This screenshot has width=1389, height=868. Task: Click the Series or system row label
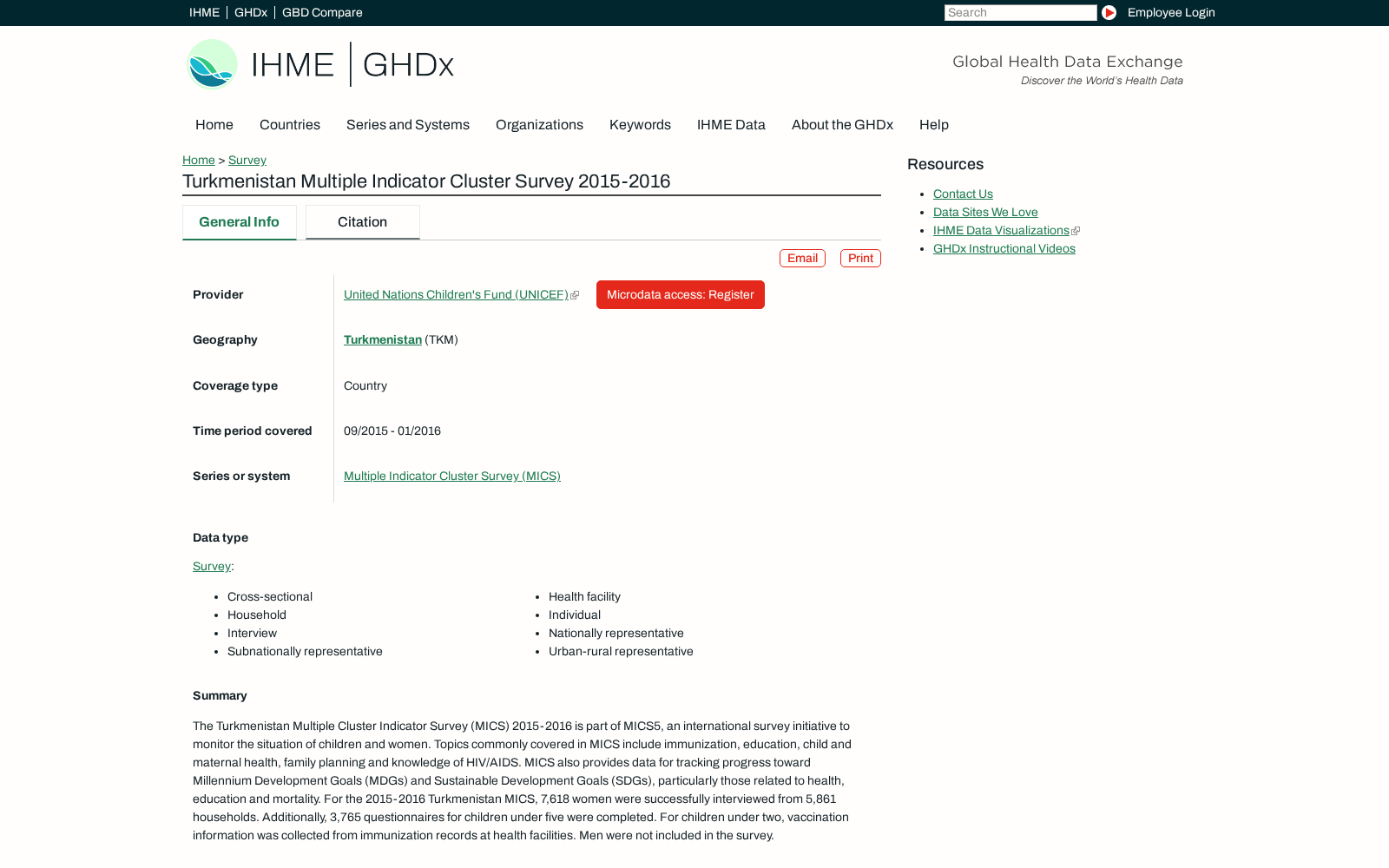point(241,477)
